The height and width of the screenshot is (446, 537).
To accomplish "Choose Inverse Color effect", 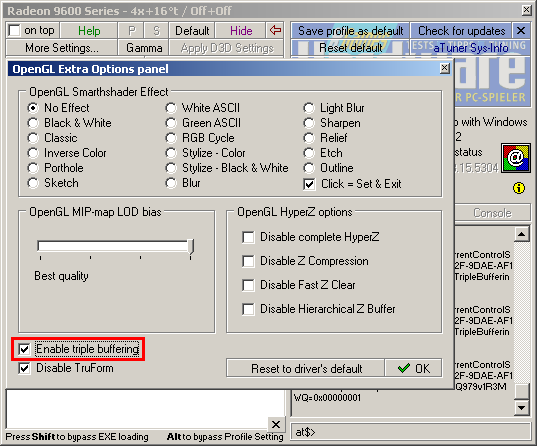I will tap(33, 153).
